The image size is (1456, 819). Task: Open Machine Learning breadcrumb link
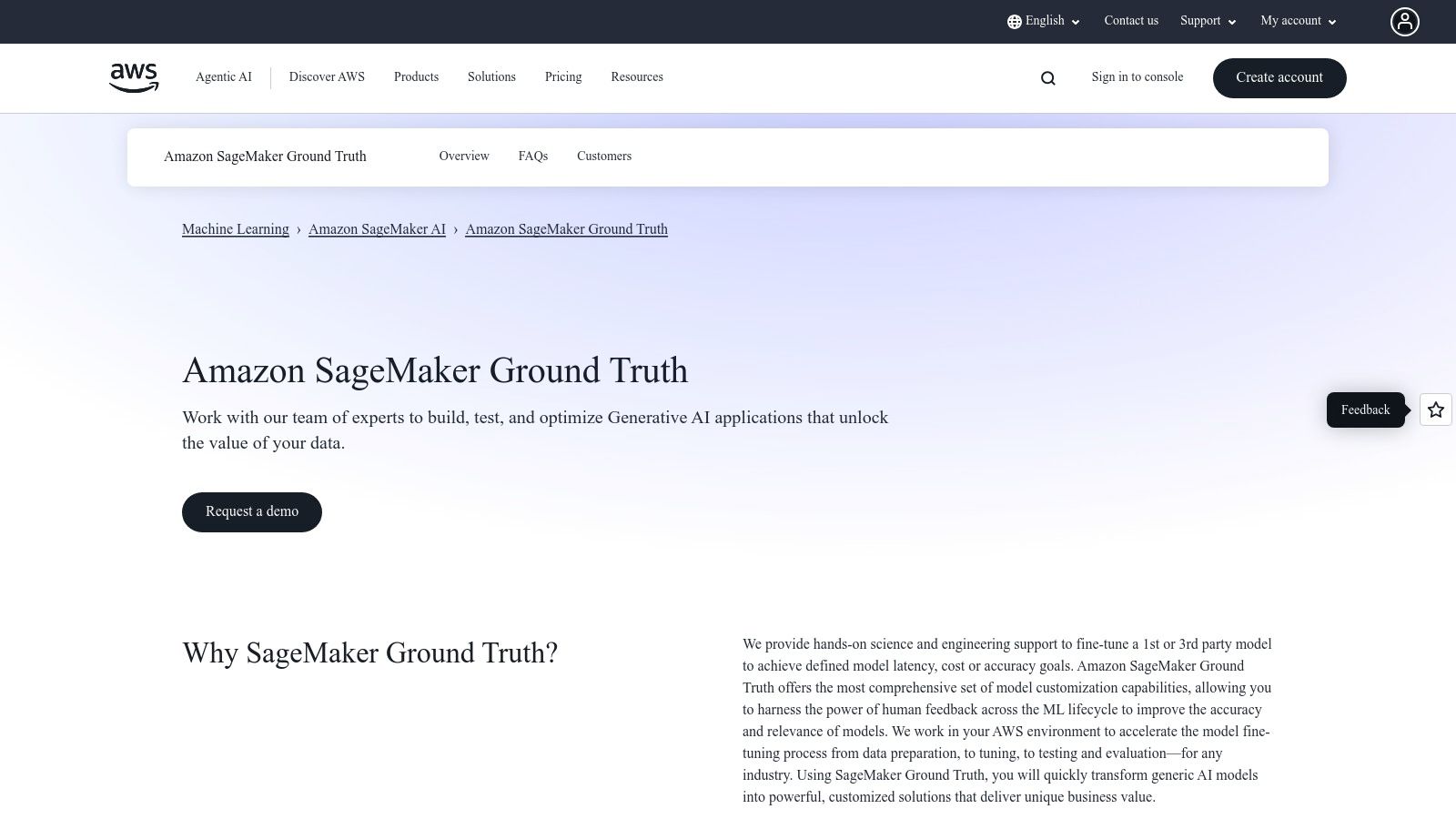(x=236, y=229)
